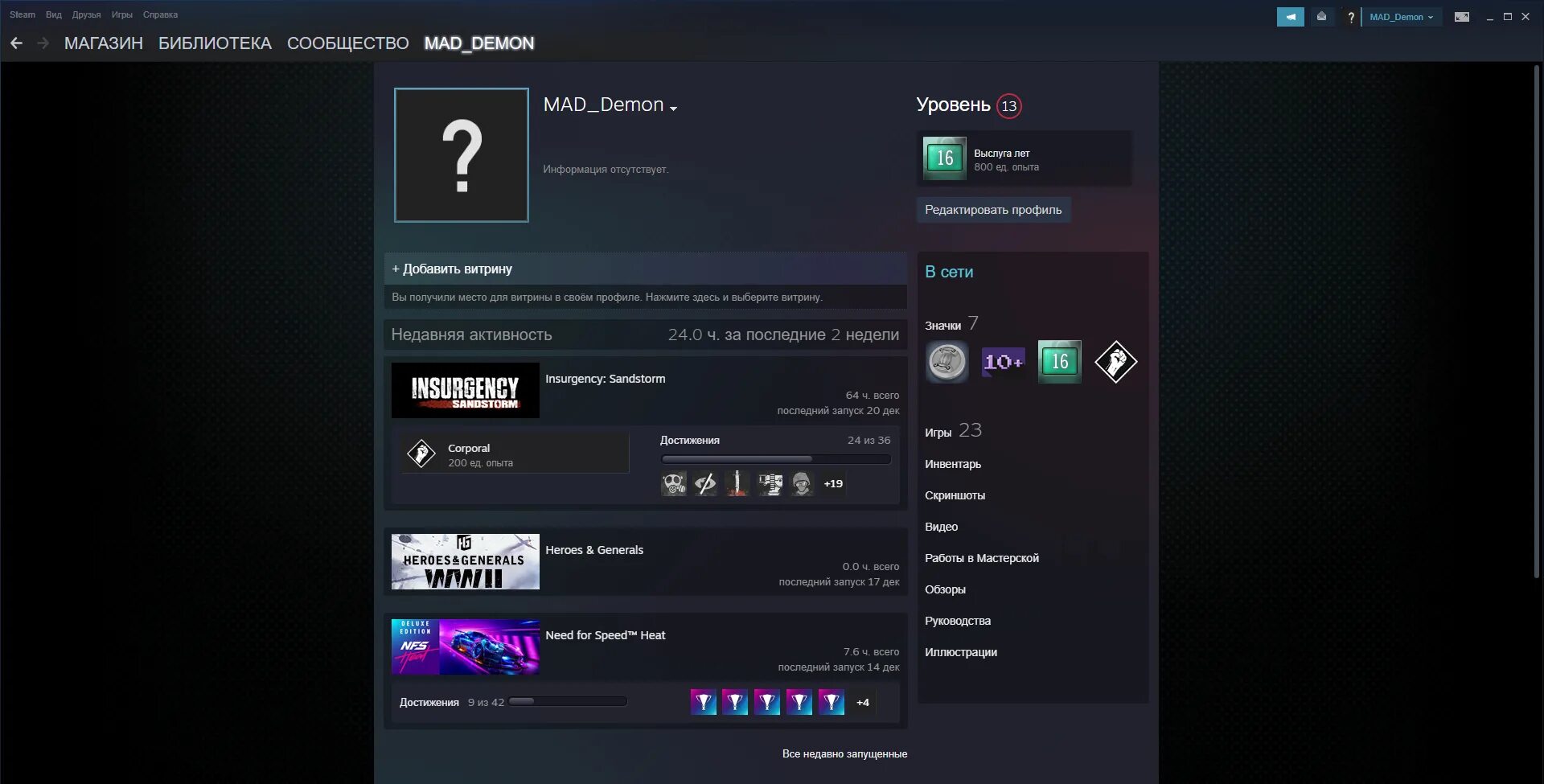Screen dimensions: 1544x784
Task: Click the third NFS Heat trophy achievement
Action: tap(767, 702)
